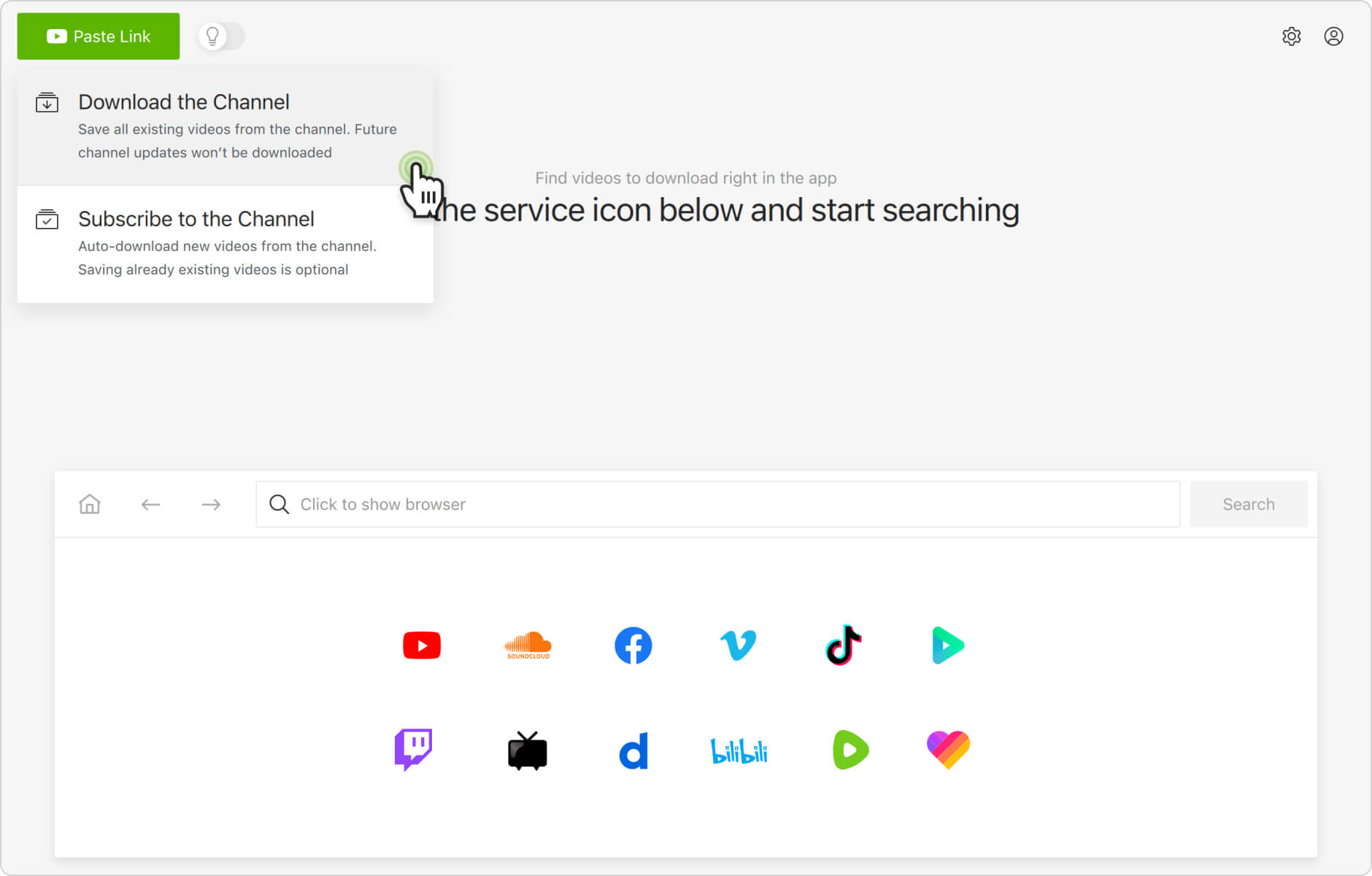Viewport: 1372px width, 876px height.
Task: Open YouTube service icon
Action: (x=422, y=645)
